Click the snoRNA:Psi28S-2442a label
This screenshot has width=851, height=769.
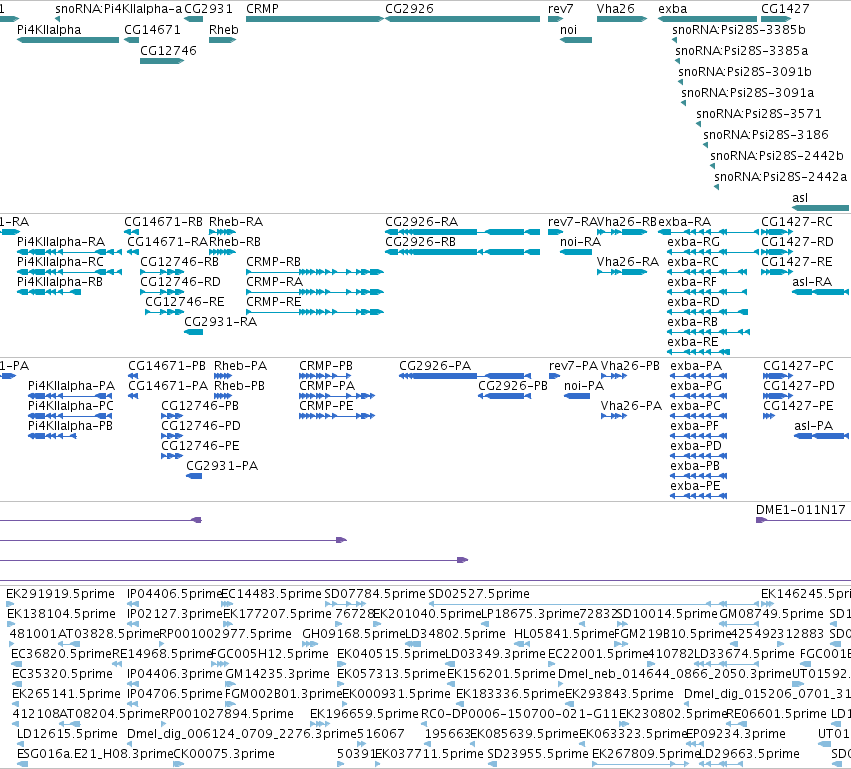click(x=780, y=177)
